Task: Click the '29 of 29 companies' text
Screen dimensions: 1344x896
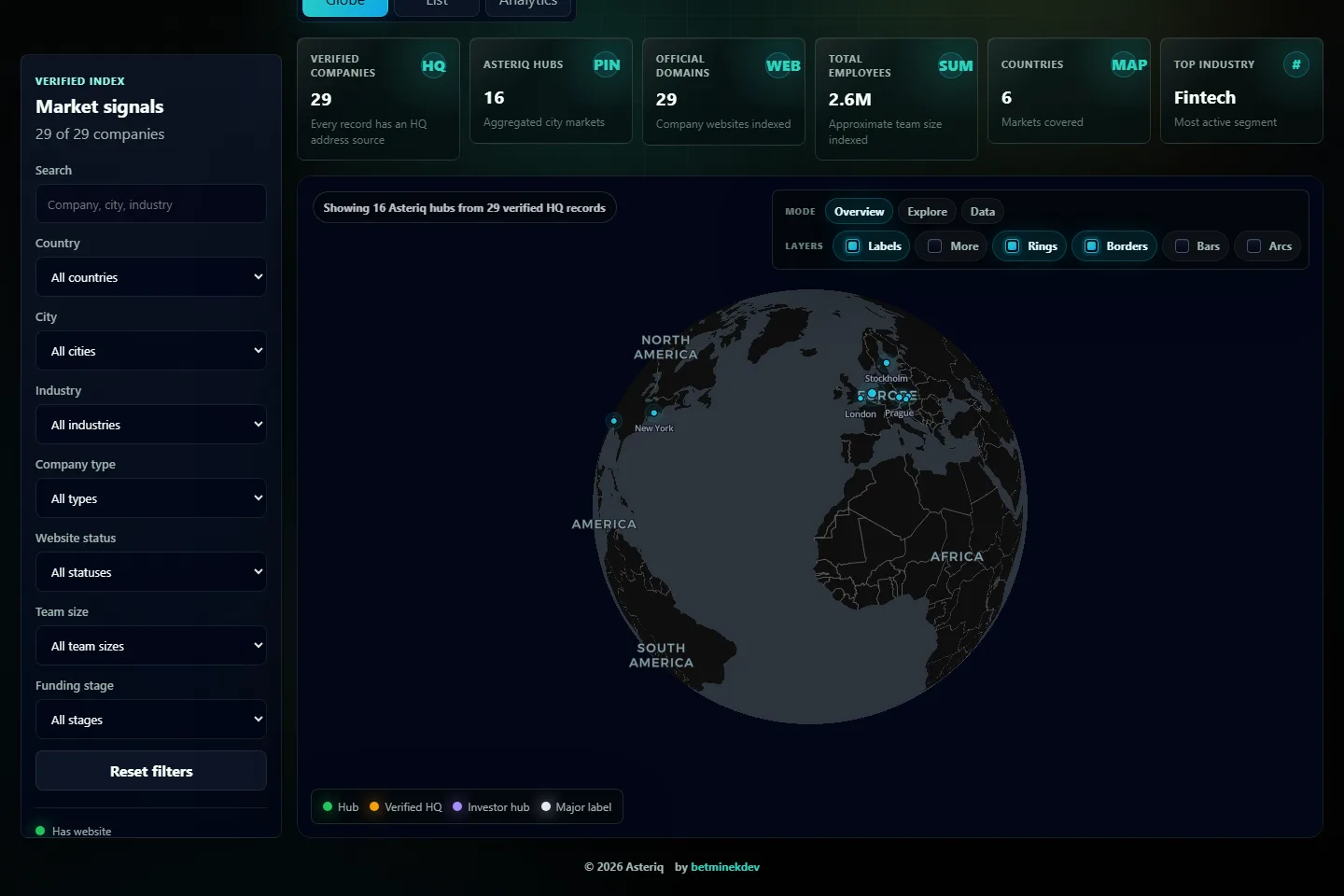Action: pyautogui.click(x=100, y=134)
